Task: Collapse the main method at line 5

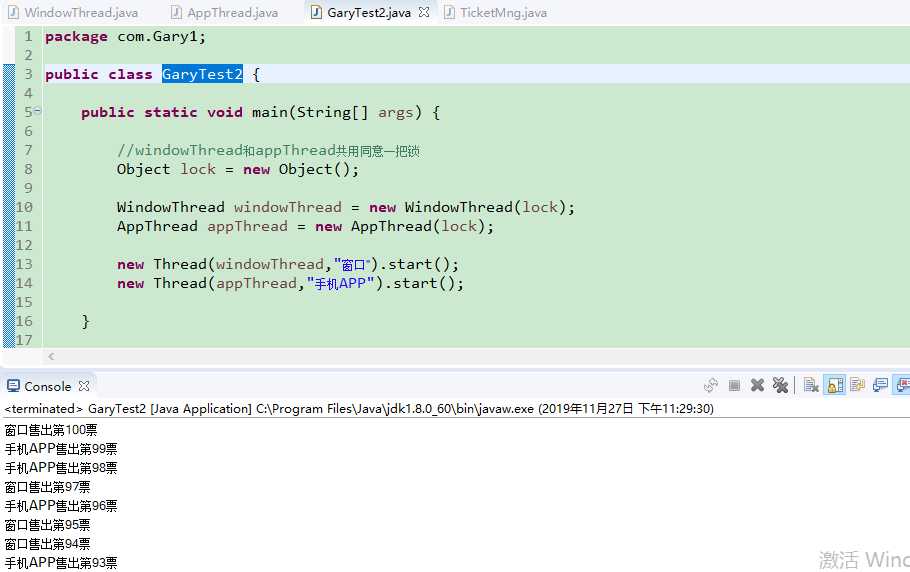Action: (38, 111)
